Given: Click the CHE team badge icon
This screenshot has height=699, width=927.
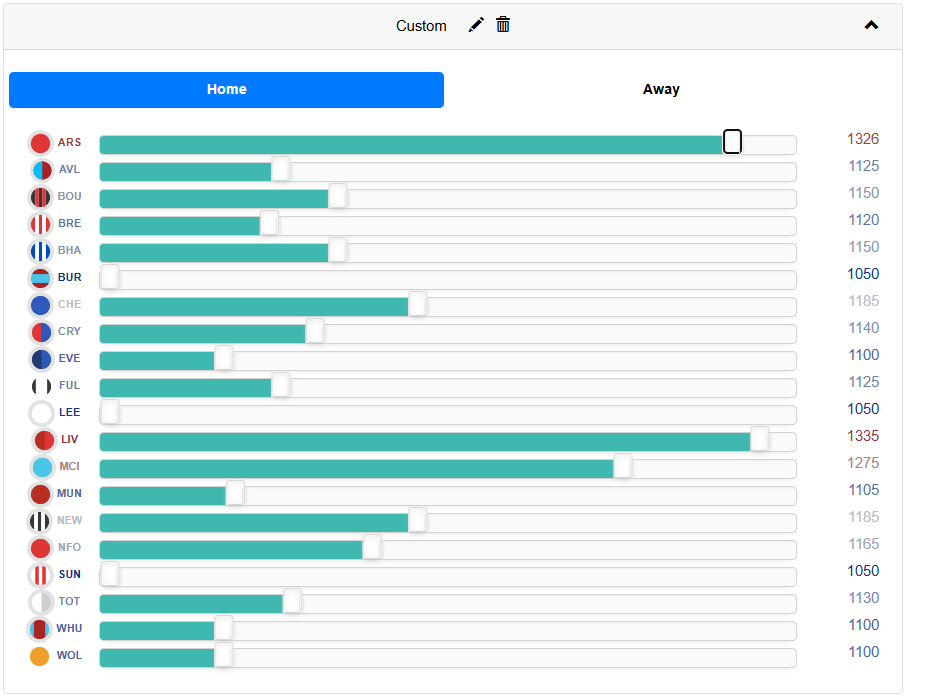Looking at the screenshot, I should [x=40, y=305].
